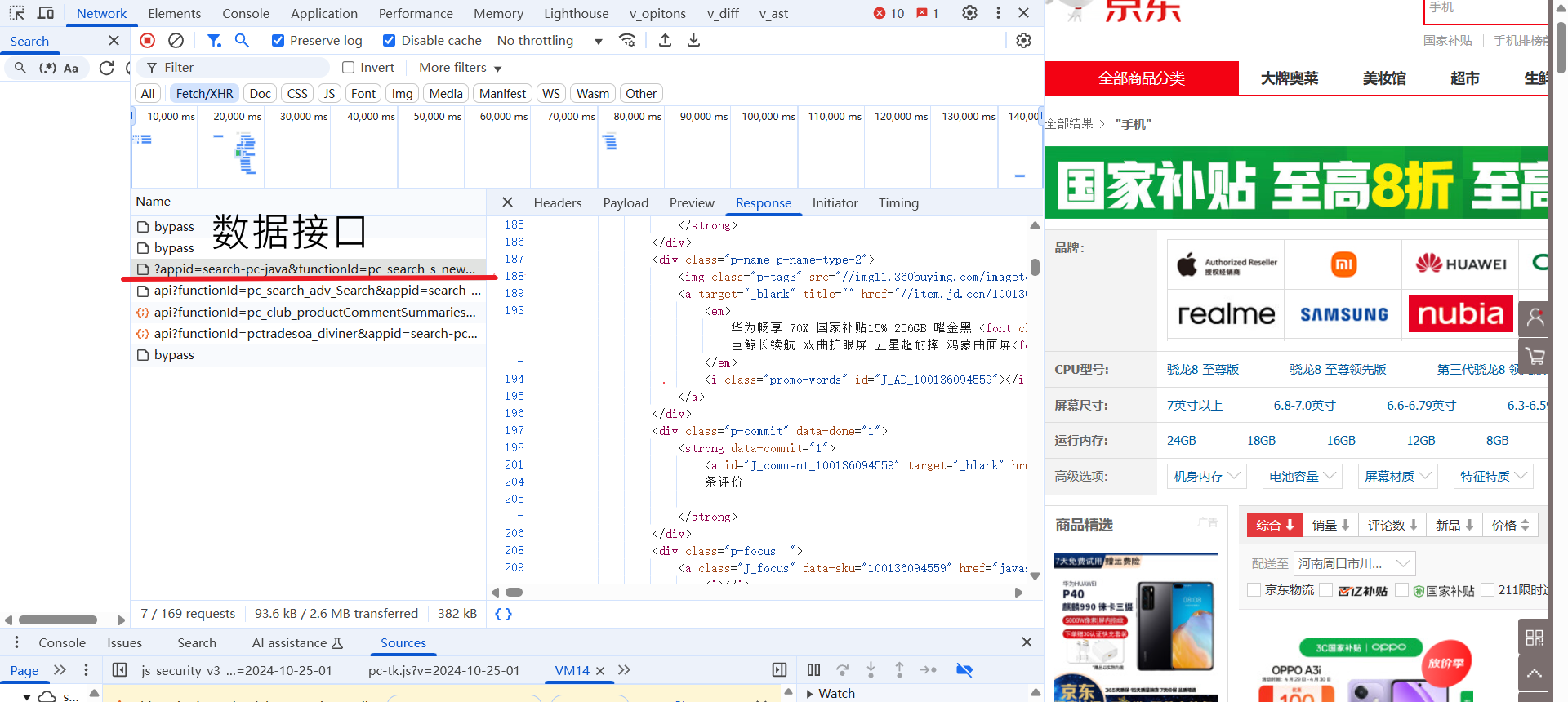Image resolution: width=1568 pixels, height=702 pixels.
Task: Open JD shopping cart sidebar icon
Action: (1535, 356)
